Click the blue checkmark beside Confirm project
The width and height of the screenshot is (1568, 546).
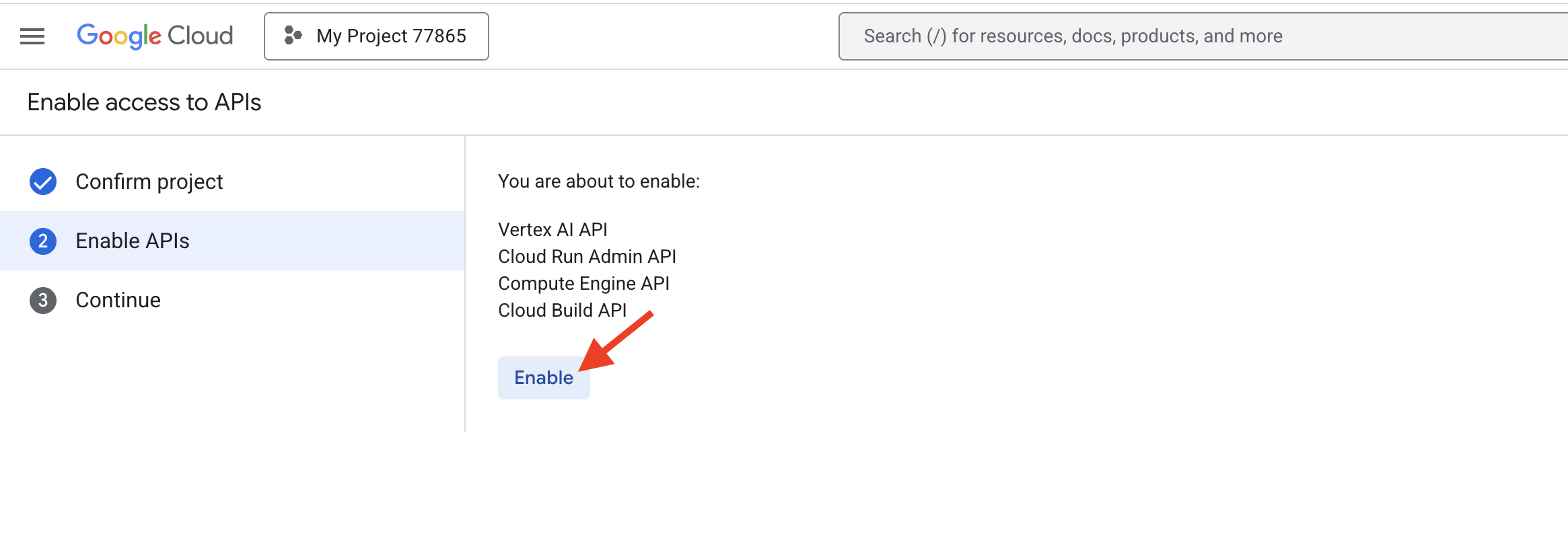(x=43, y=182)
